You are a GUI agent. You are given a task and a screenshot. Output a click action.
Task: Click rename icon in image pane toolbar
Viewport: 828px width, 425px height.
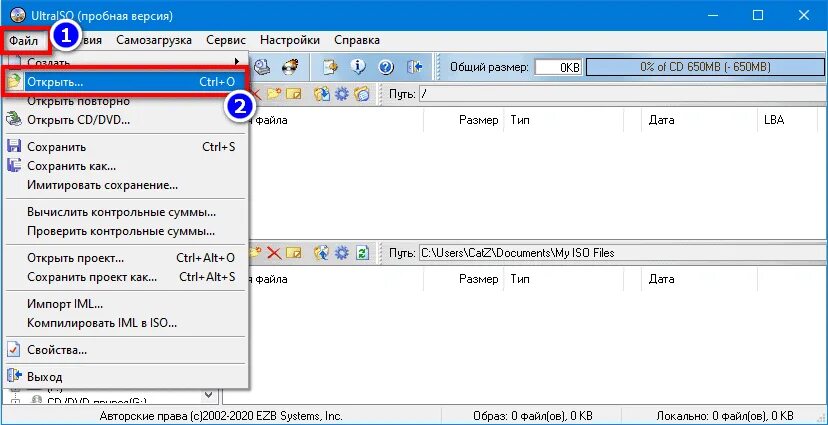pyautogui.click(x=293, y=95)
